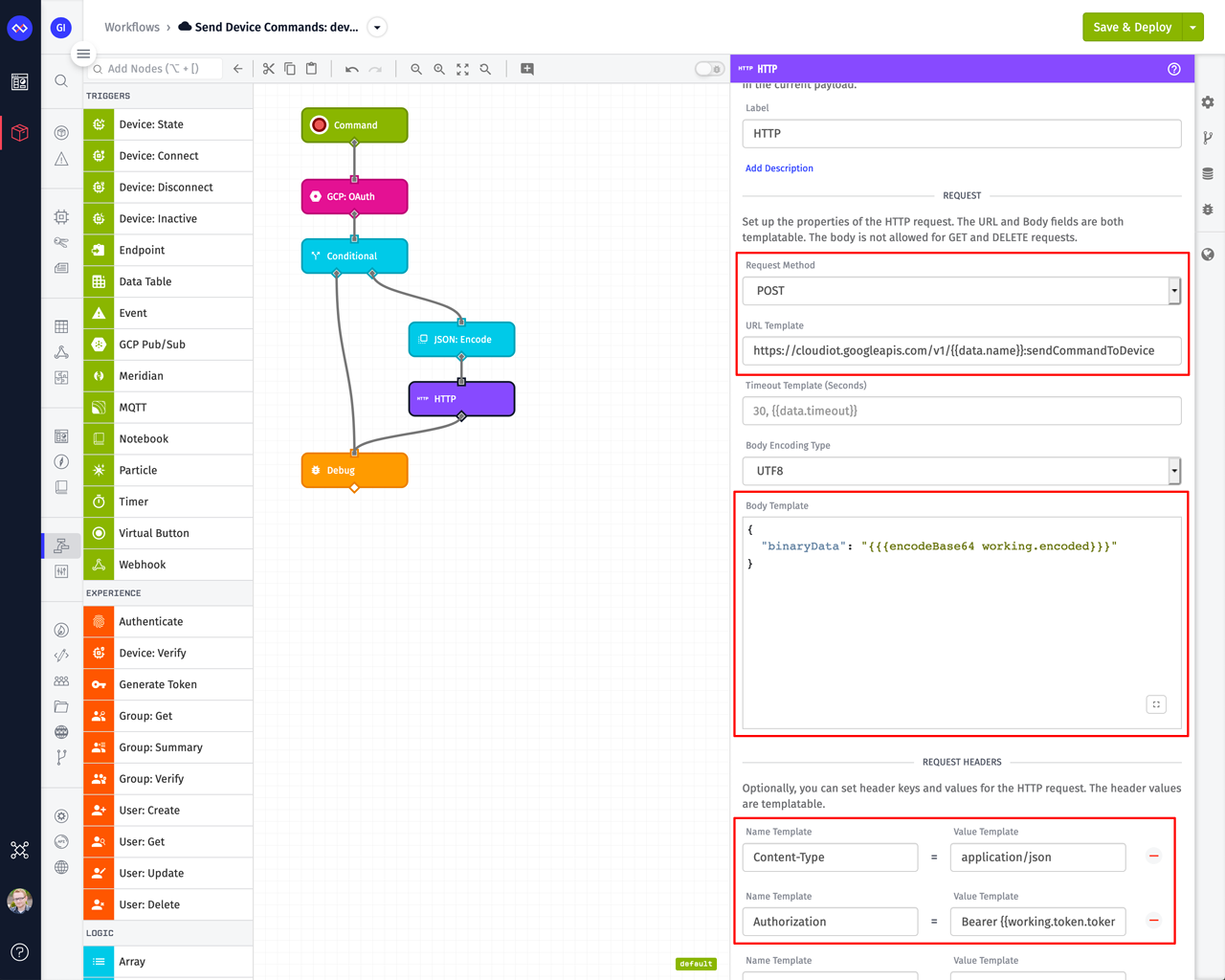Open the hamburger menu above the node palette
Screen dimensions: 1225x980
coord(83,54)
